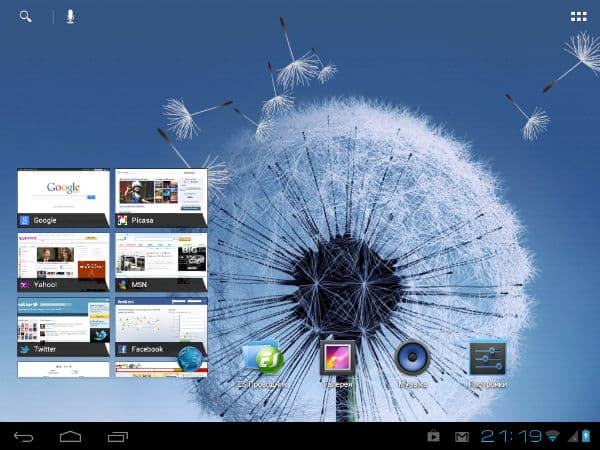Tap the Wi-Fi signal status icon

552,436
